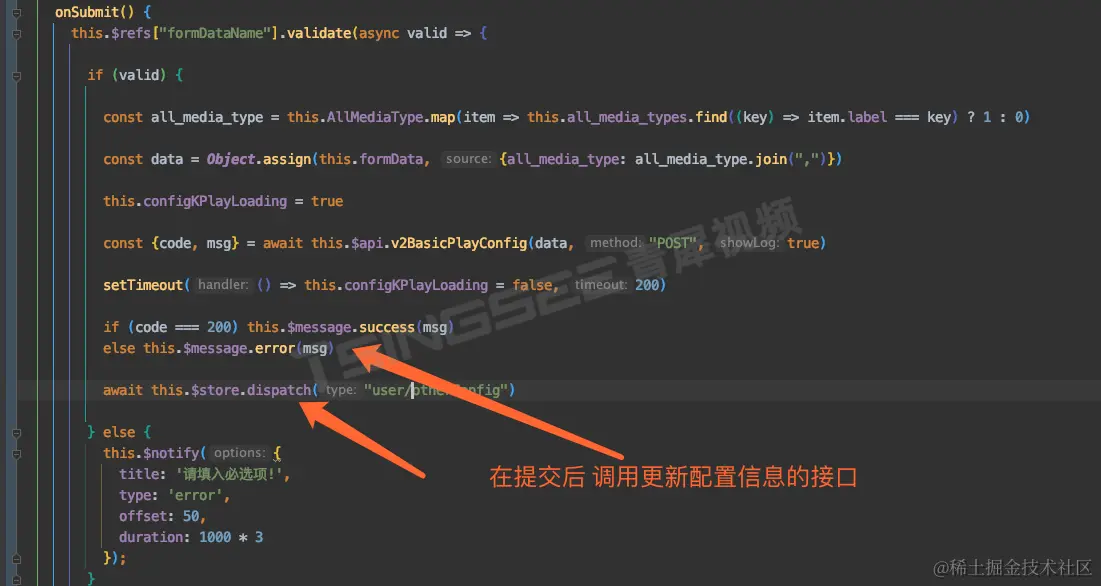Viewport: 1101px width, 586px height.
Task: Collapse the else block fold marker
Action: pos(17,433)
